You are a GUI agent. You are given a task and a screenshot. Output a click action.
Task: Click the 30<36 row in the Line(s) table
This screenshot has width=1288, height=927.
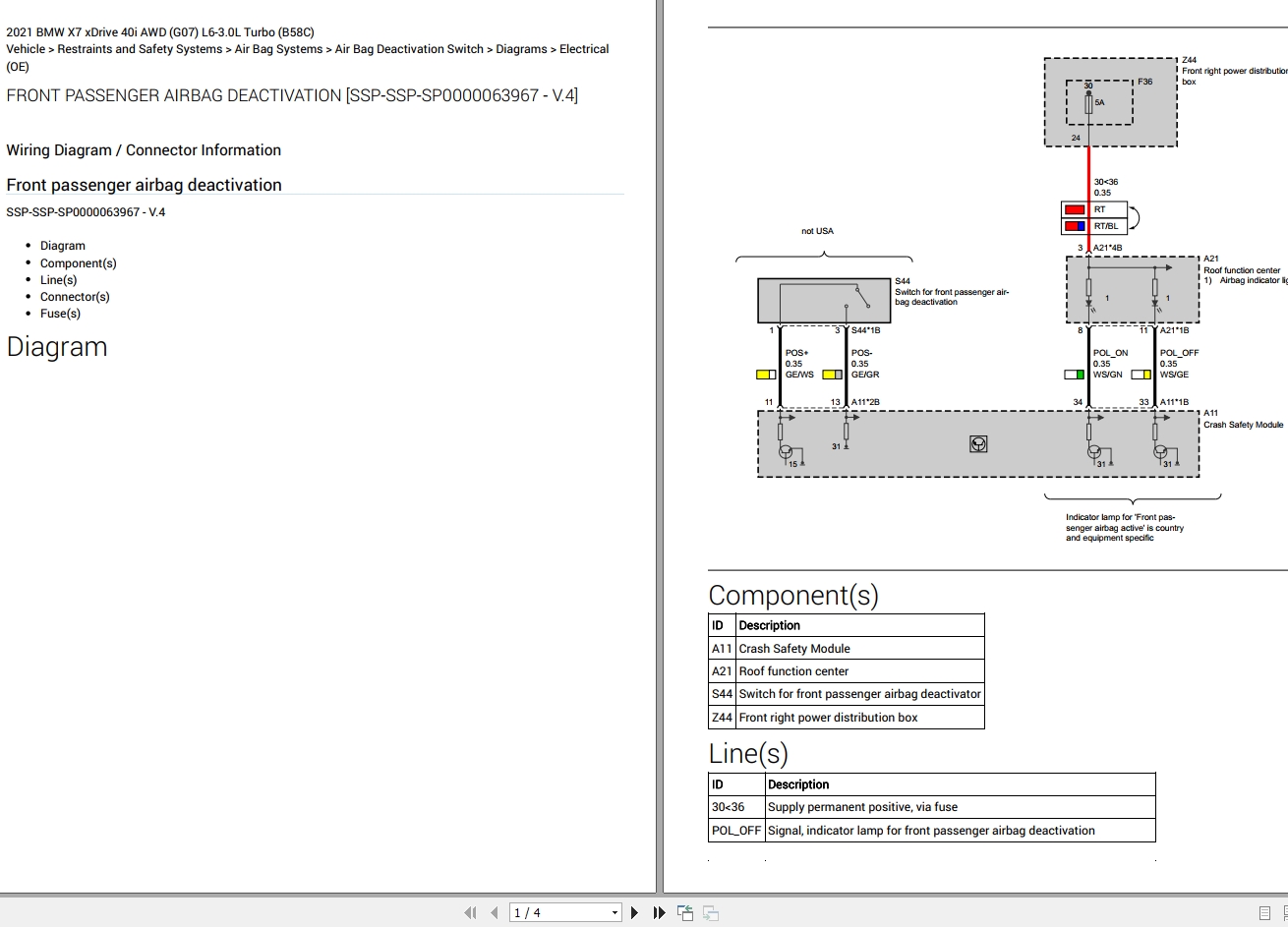tap(932, 807)
